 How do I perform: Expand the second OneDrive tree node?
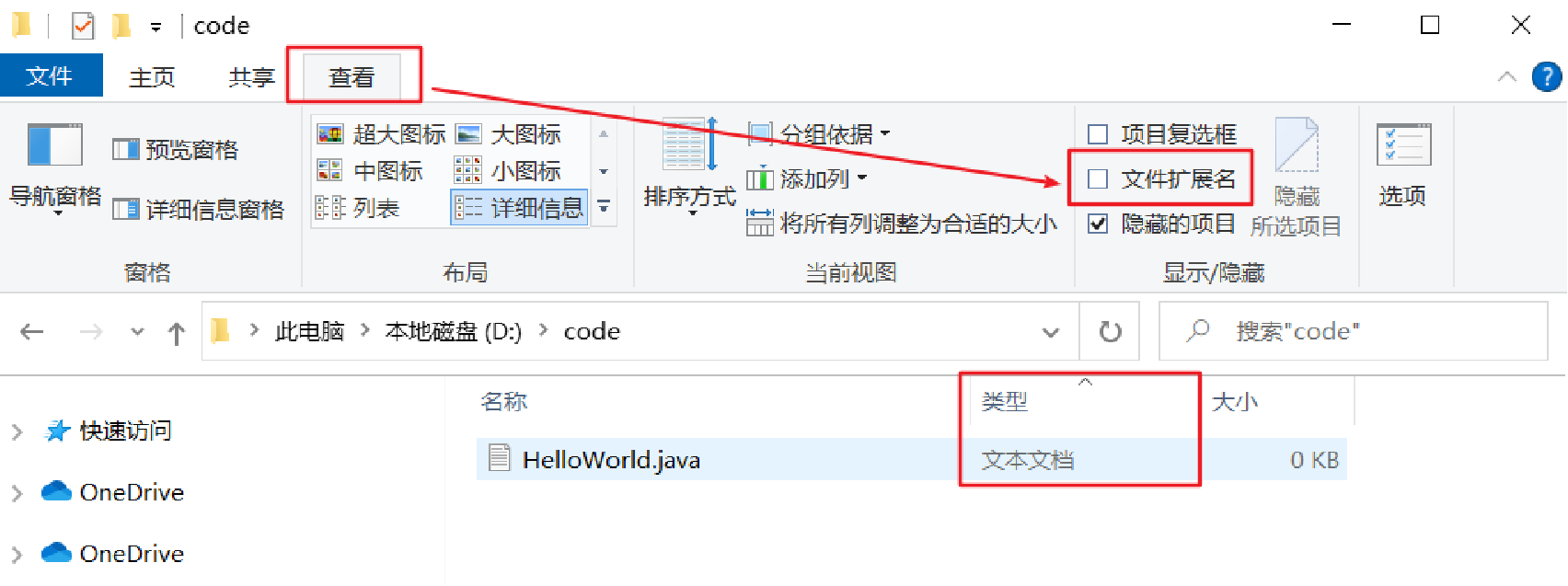click(x=17, y=555)
